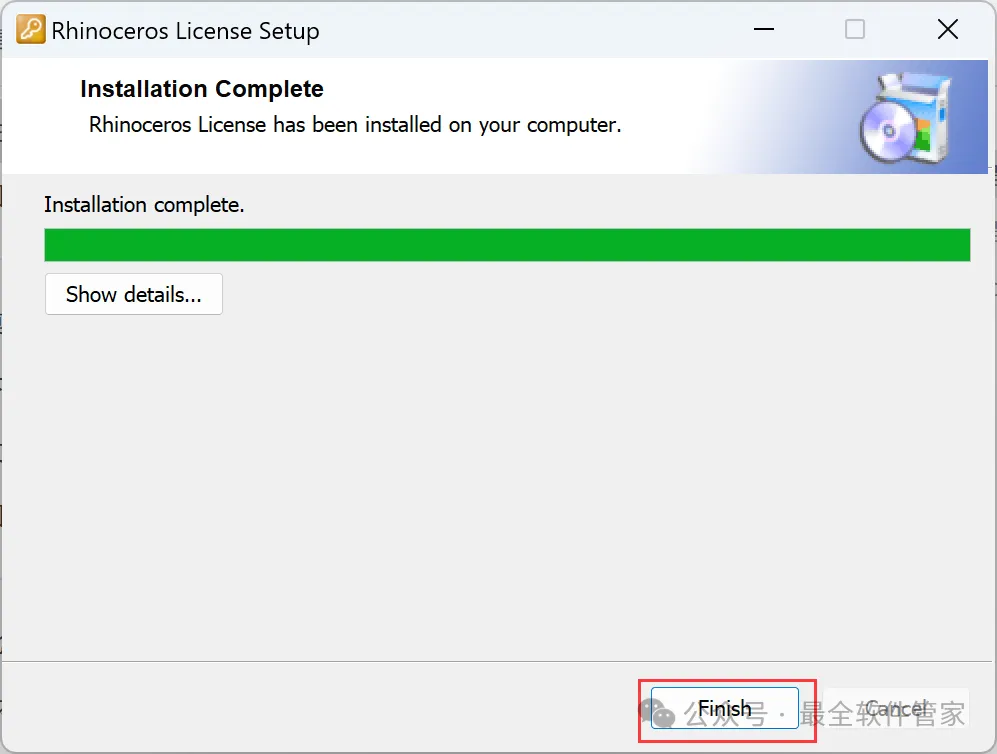Click the WeChat logo watermark
This screenshot has width=997, height=754.
[x=657, y=713]
